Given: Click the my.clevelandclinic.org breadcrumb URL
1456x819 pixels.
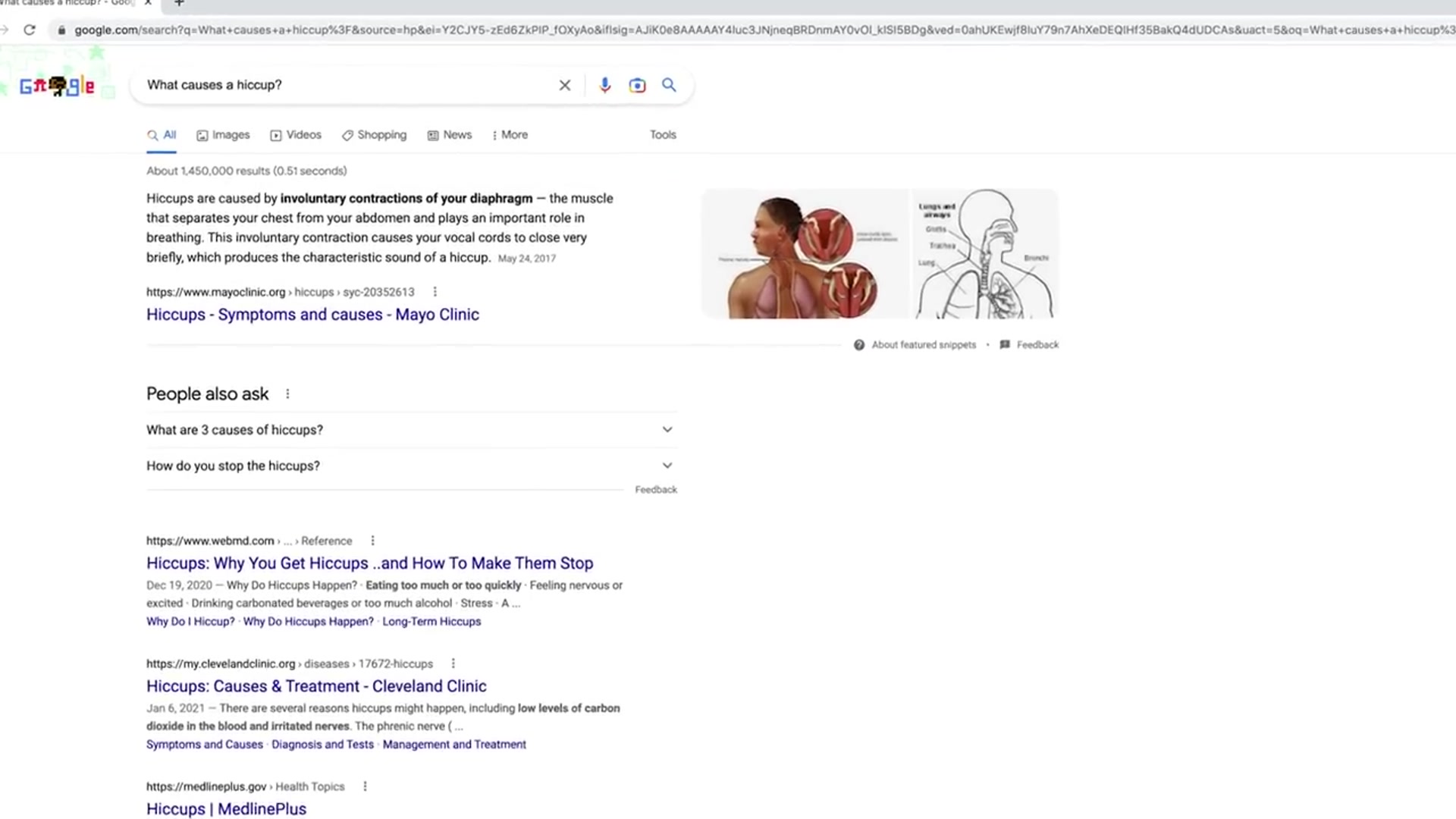Looking at the screenshot, I should [290, 664].
